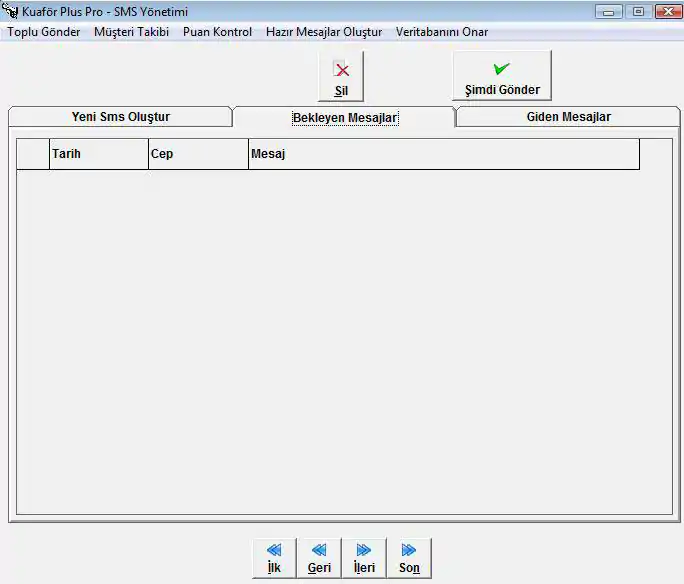Screen dimensions: 684x584
Task: Jump to first record with İlk
Action: [274, 558]
